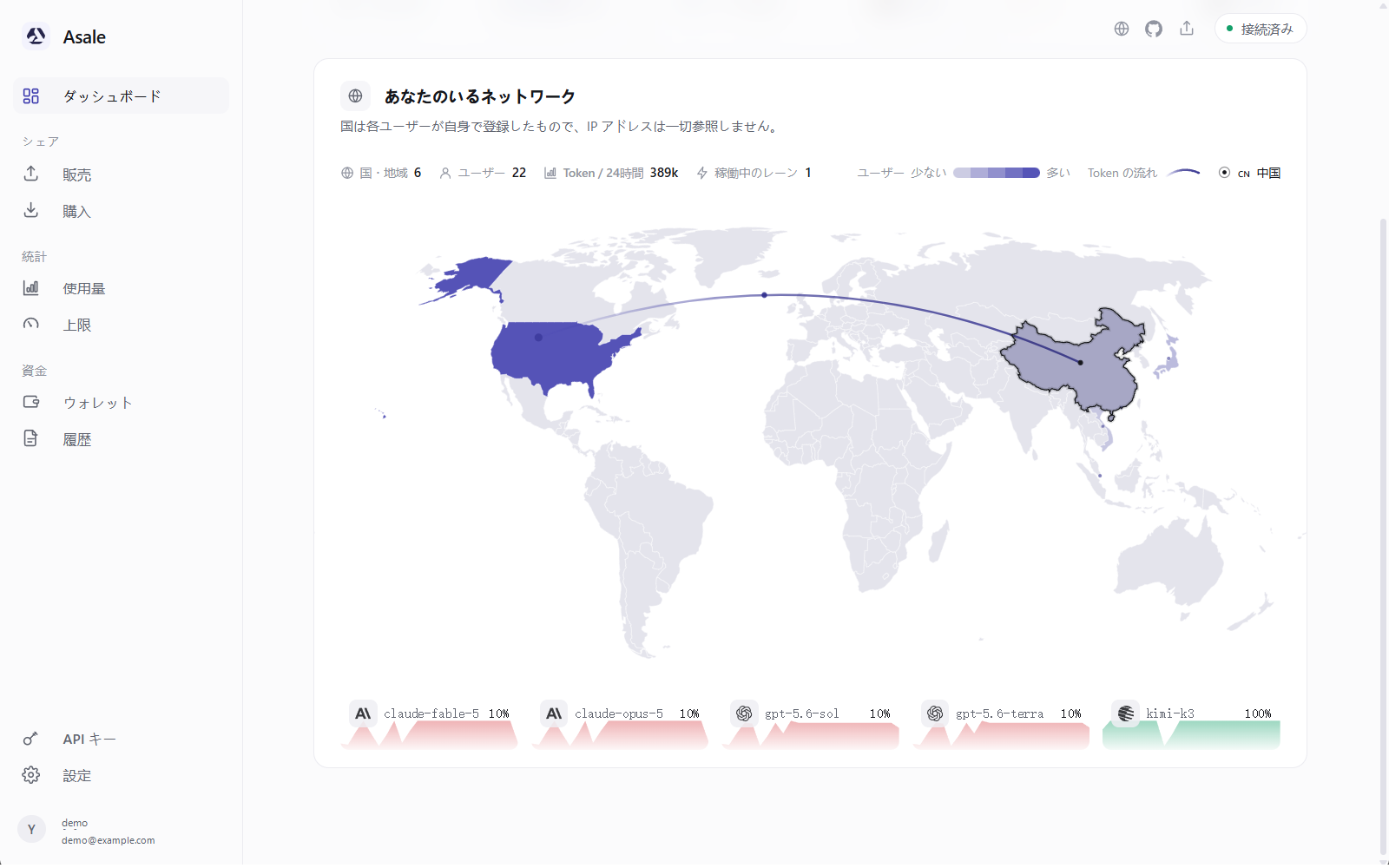Open the 上限 limits page
Image resolution: width=1389 pixels, height=868 pixels.
point(121,325)
